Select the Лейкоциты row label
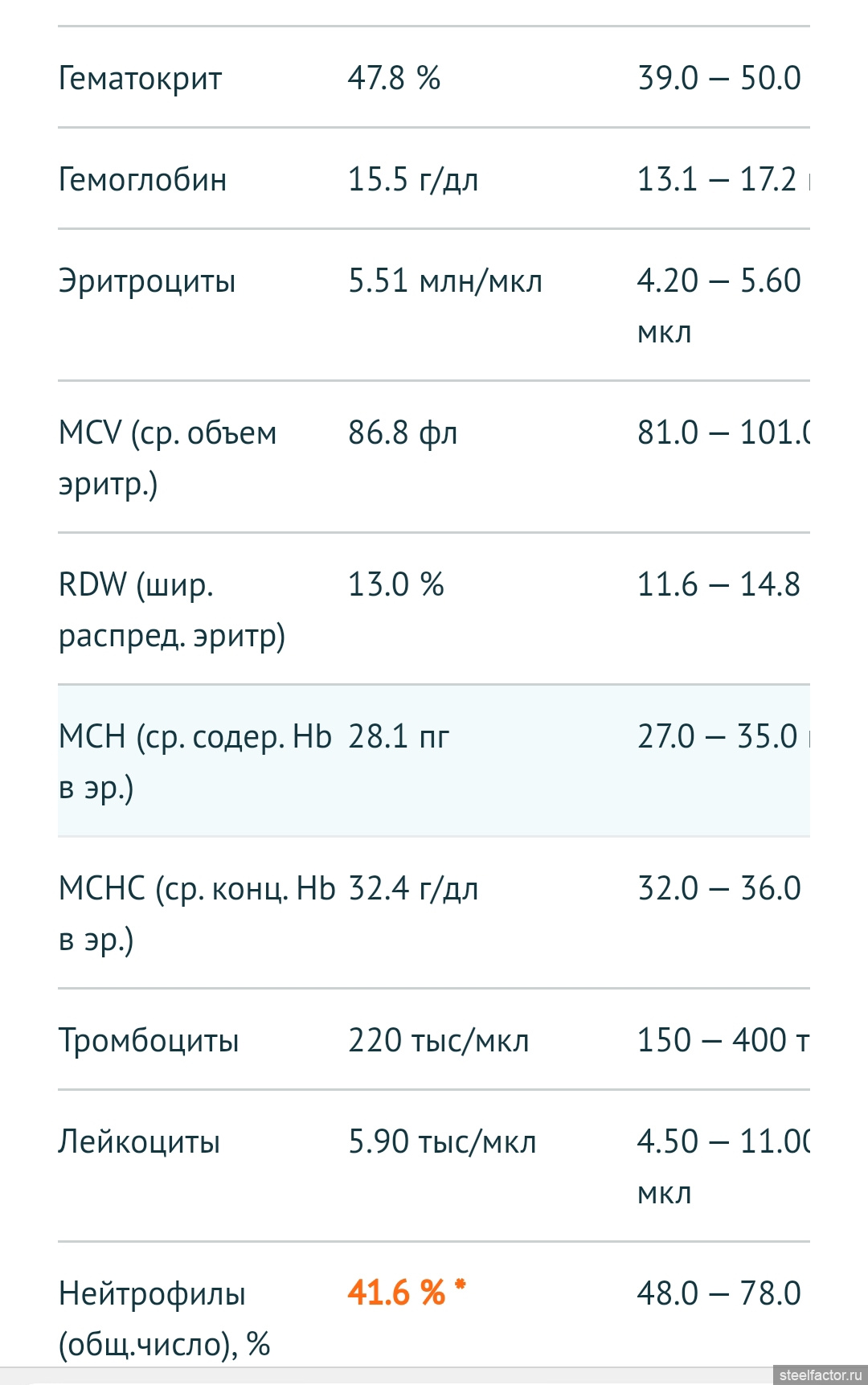The width and height of the screenshot is (868, 1385). click(x=138, y=1142)
